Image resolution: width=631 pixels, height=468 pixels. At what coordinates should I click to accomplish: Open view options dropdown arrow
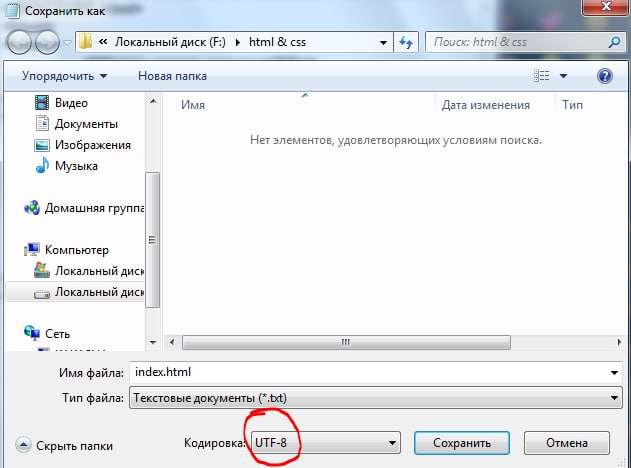(563, 76)
